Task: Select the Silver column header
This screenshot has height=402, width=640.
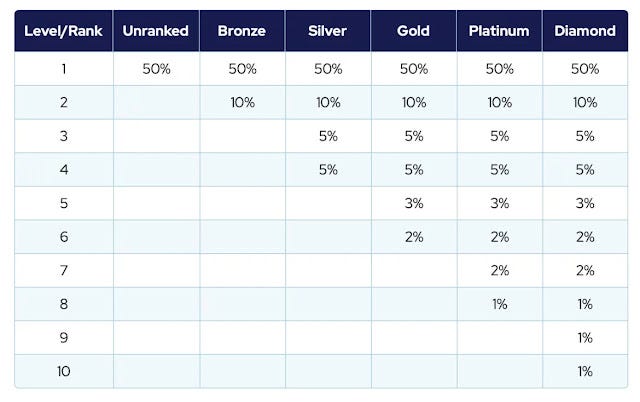Action: (328, 31)
